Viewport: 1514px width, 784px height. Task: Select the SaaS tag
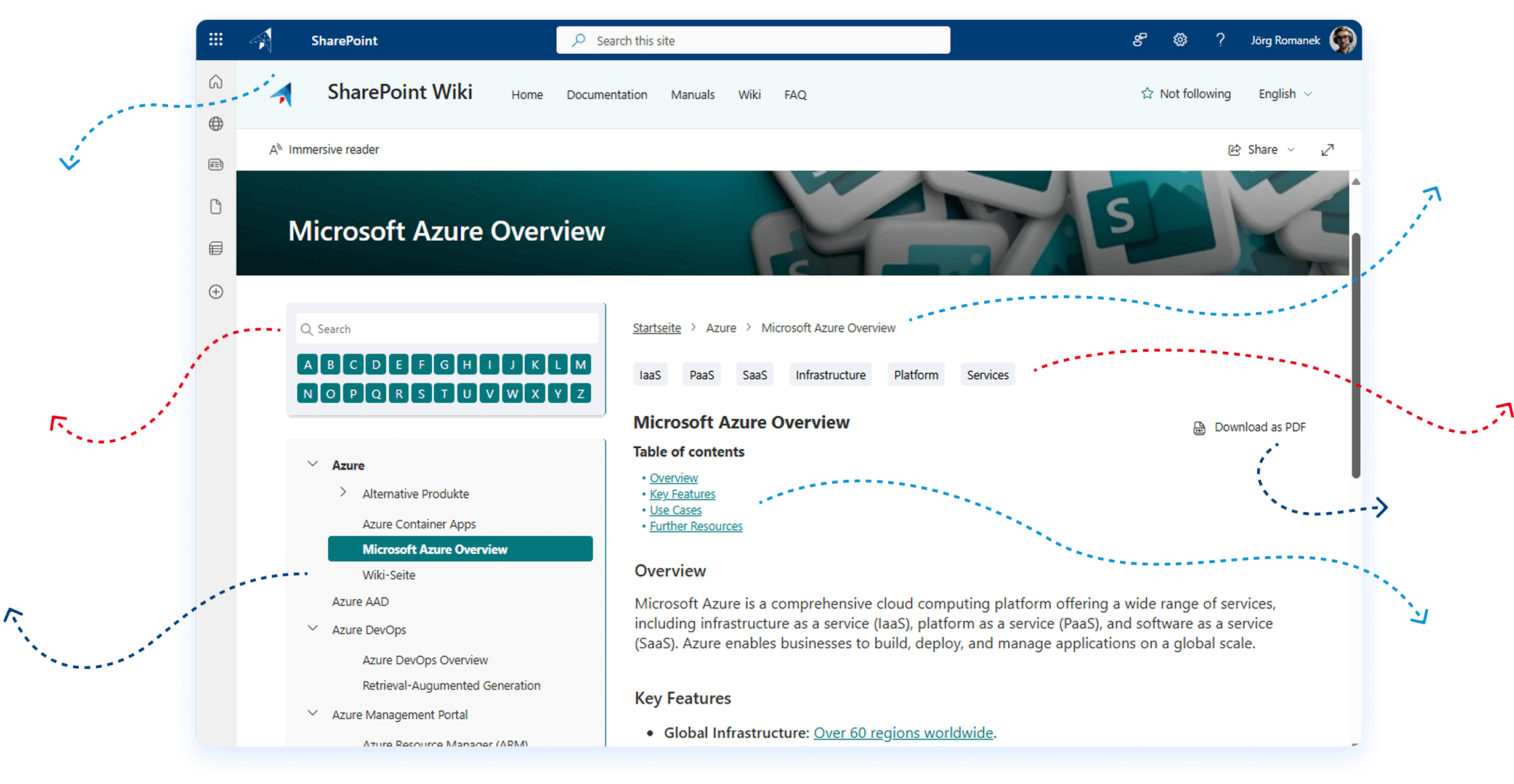click(x=755, y=375)
